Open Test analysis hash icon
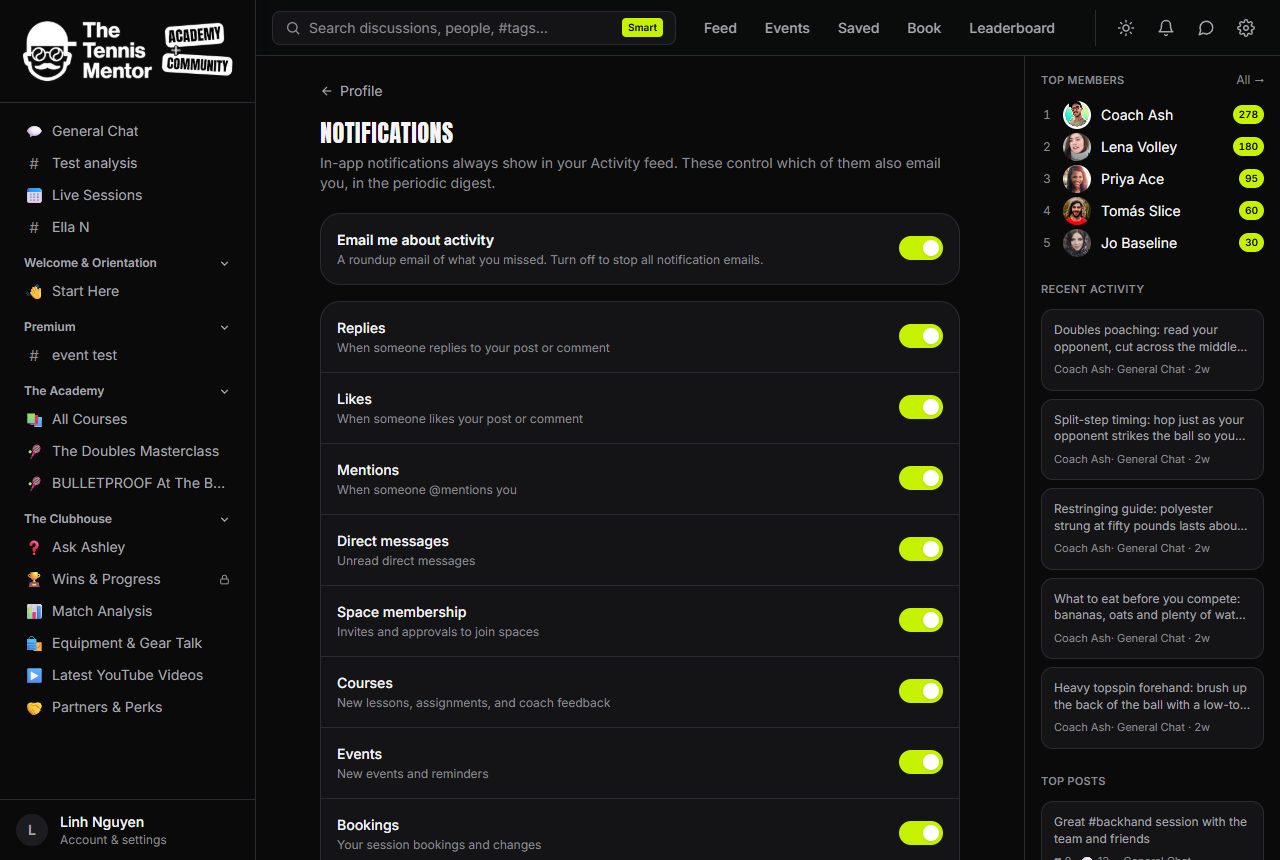Image resolution: width=1280 pixels, height=860 pixels. tap(34, 163)
